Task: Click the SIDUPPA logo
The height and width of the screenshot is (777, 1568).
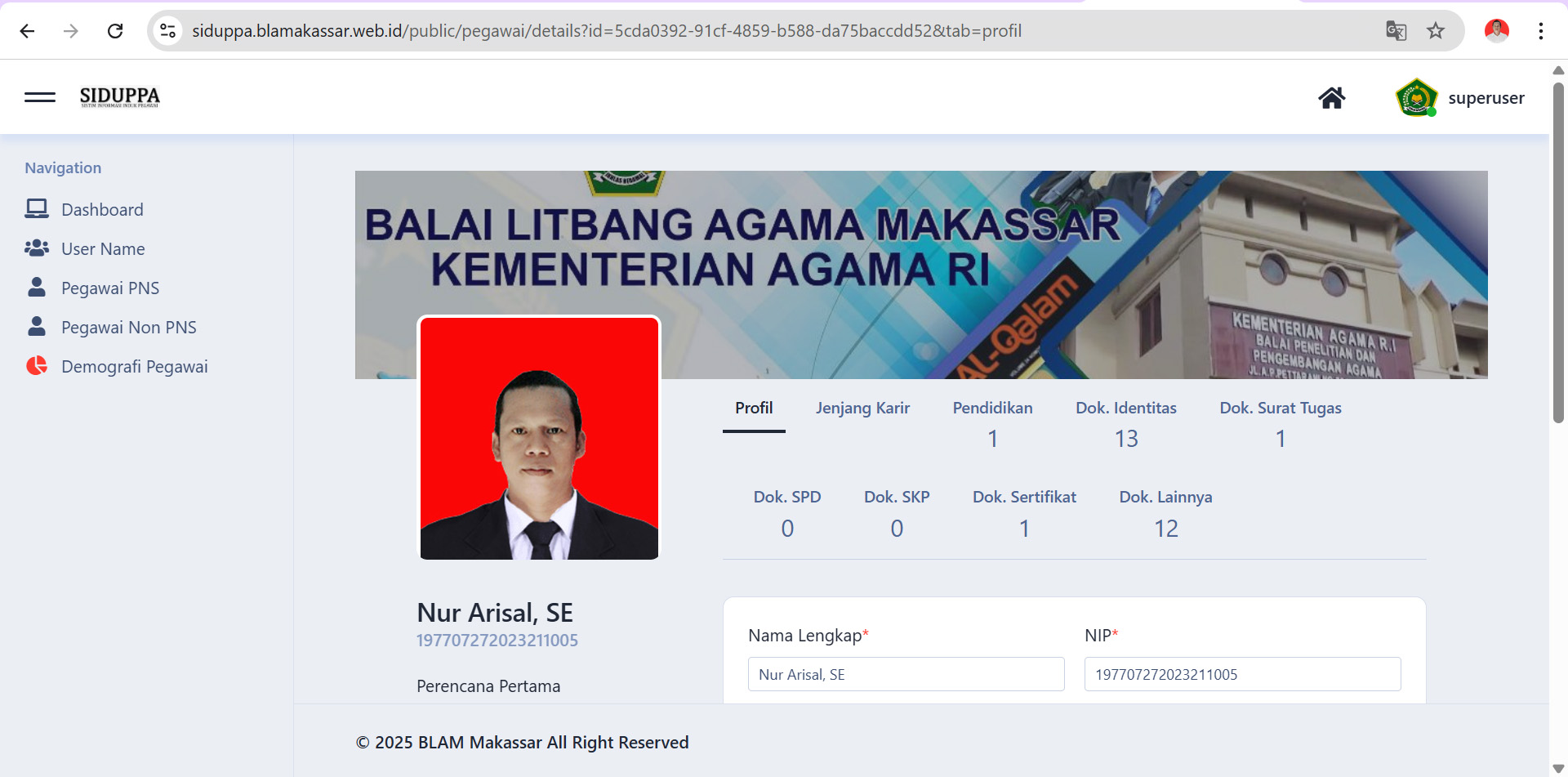Action: pos(120,97)
